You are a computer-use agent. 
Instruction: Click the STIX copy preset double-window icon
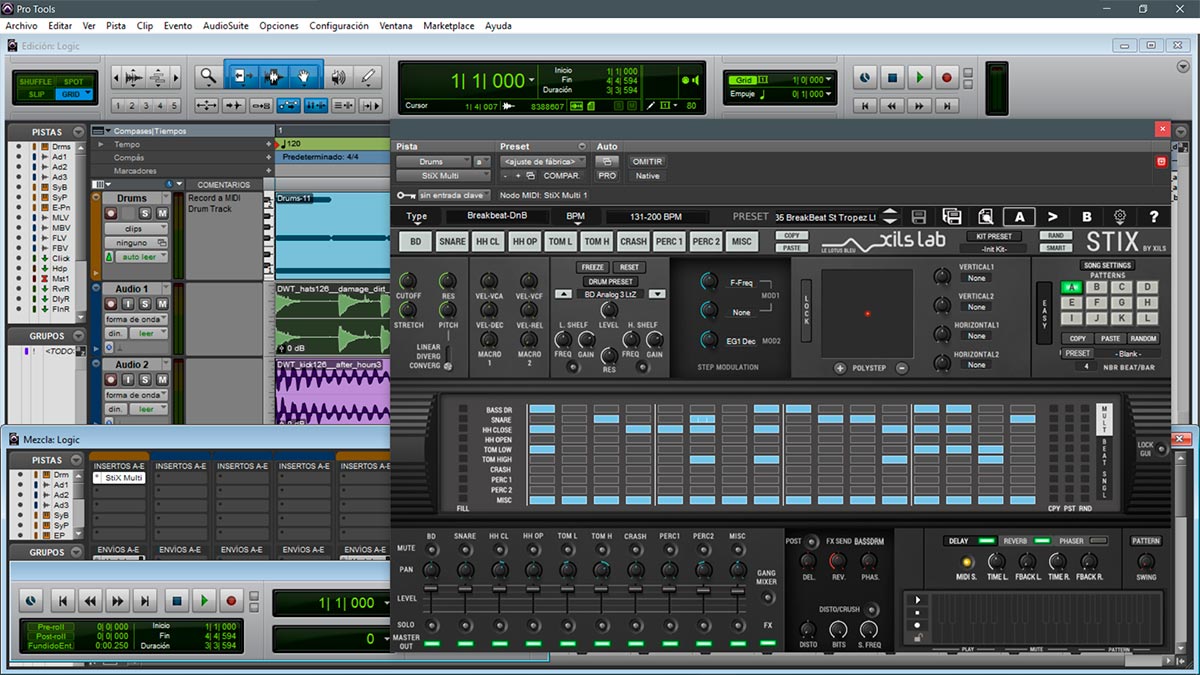[952, 217]
